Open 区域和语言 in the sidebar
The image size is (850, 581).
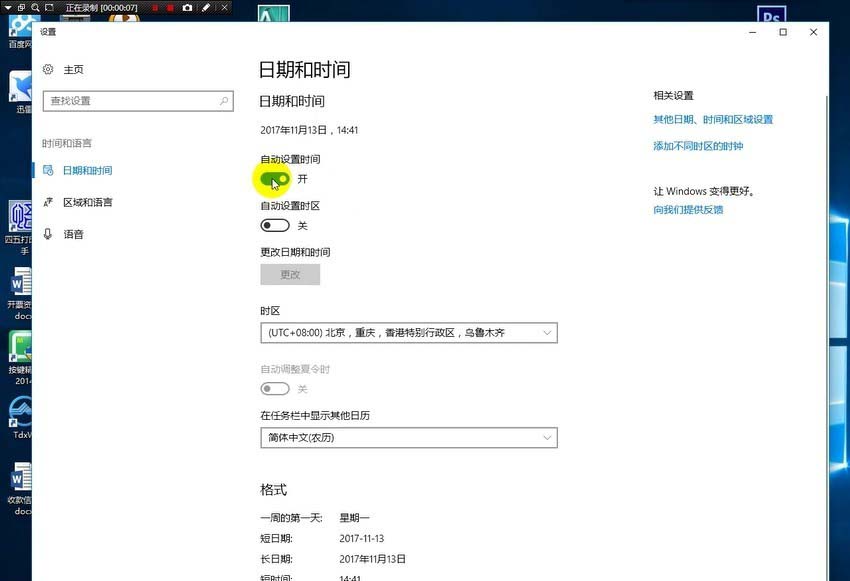tap(87, 202)
